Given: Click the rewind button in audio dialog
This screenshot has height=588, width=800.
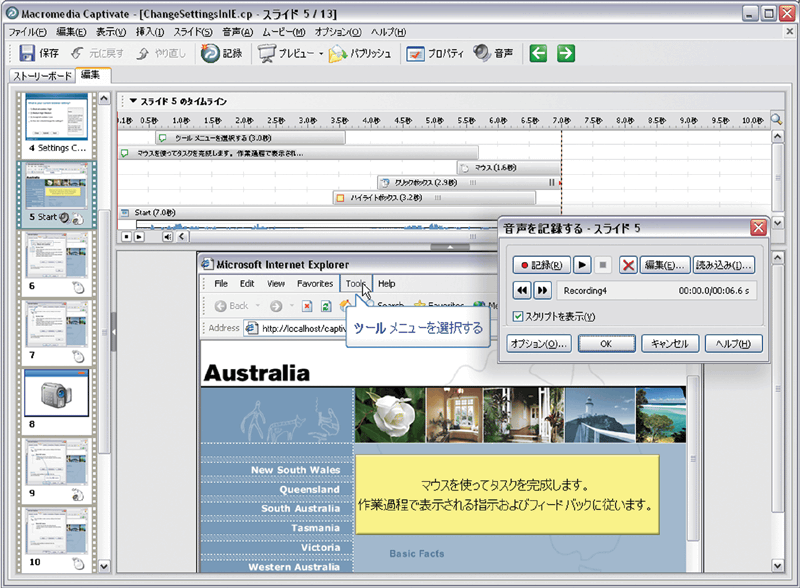Looking at the screenshot, I should [x=522, y=290].
